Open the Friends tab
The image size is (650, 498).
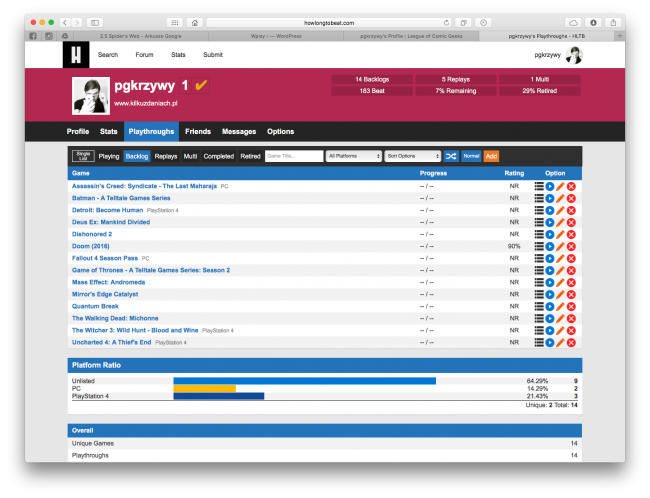tap(198, 131)
